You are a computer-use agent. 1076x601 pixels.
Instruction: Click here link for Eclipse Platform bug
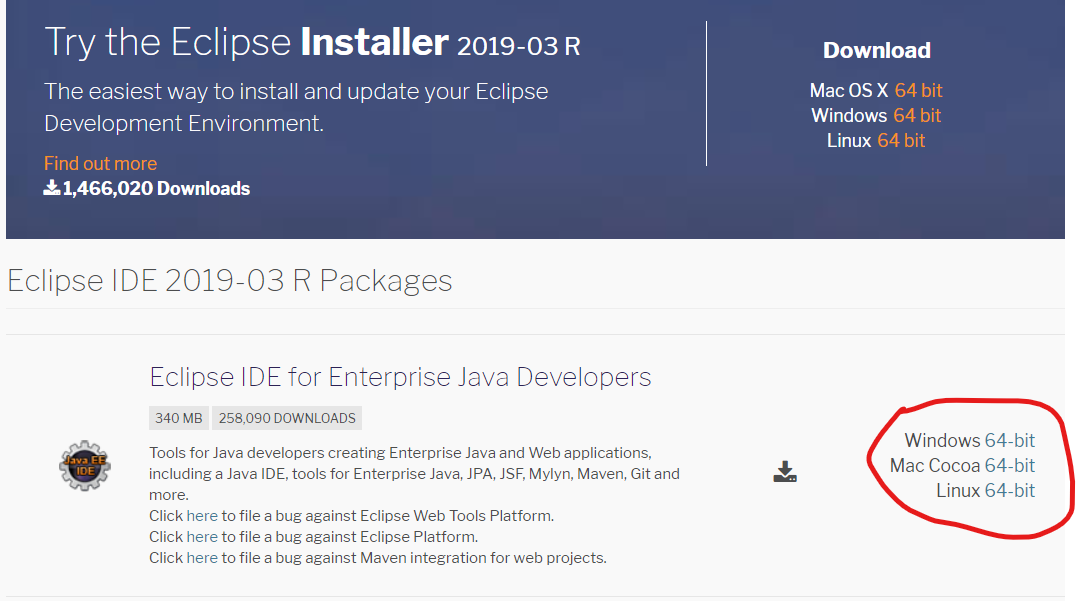[202, 537]
